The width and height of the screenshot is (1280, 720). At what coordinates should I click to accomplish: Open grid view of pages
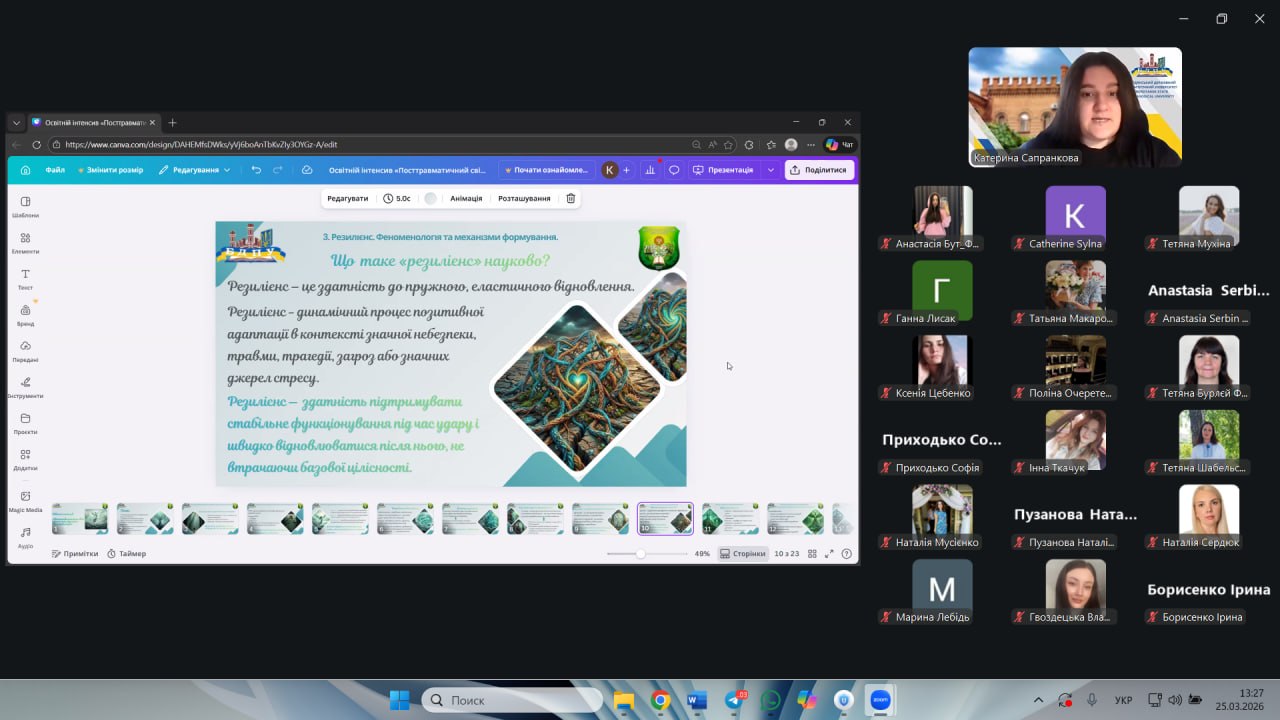pyautogui.click(x=812, y=553)
